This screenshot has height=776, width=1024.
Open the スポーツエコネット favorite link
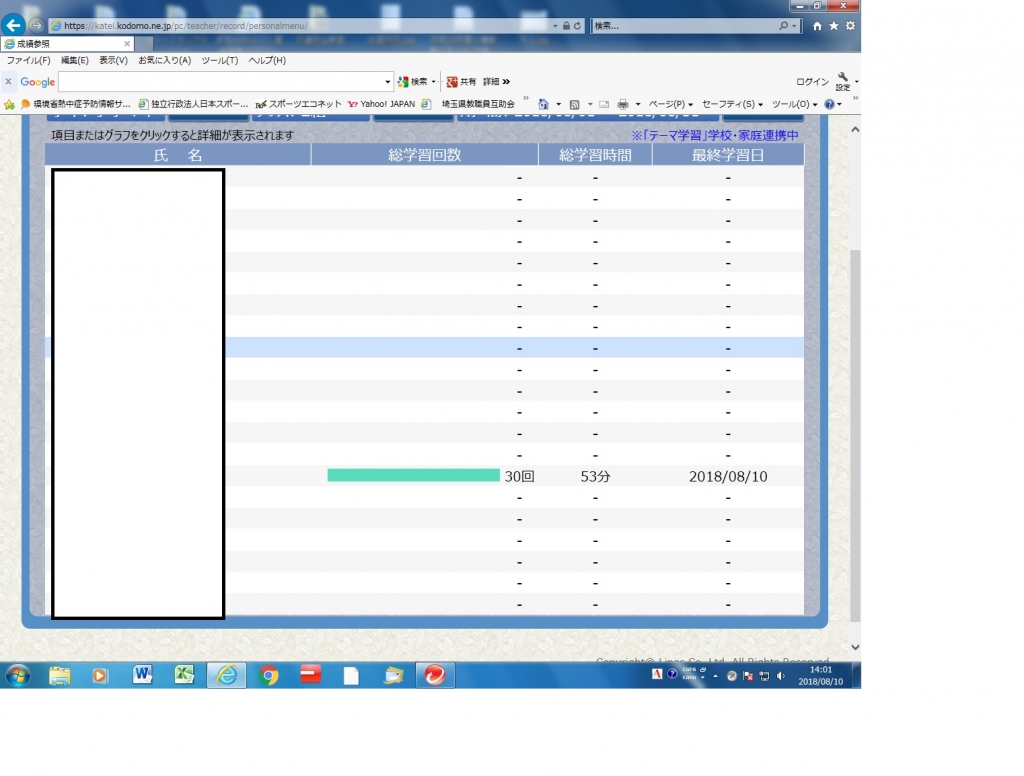(298, 104)
